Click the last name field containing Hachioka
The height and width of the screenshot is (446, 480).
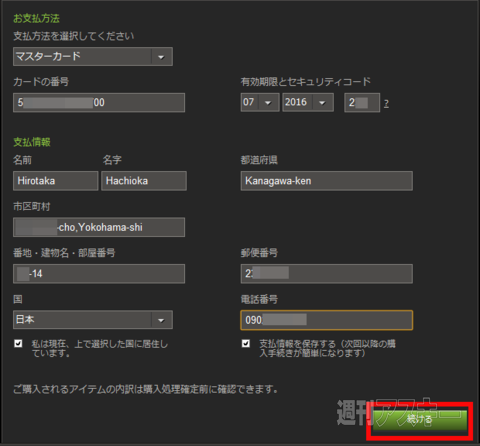tap(144, 181)
